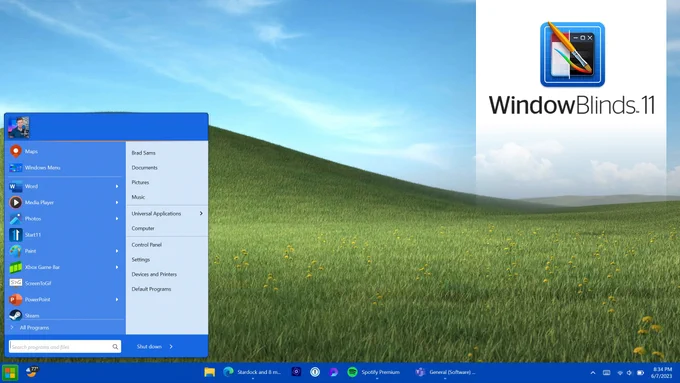Image resolution: width=680 pixels, height=383 pixels.
Task: Expand Universal Applications submenu arrow
Action: click(x=201, y=213)
